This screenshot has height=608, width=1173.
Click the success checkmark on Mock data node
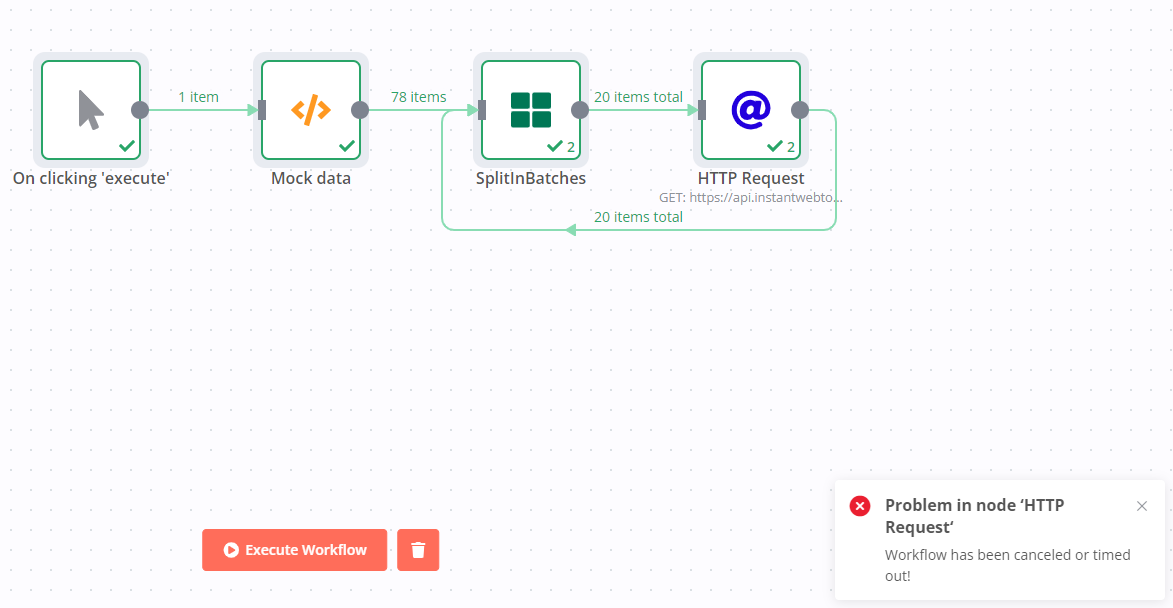click(346, 146)
